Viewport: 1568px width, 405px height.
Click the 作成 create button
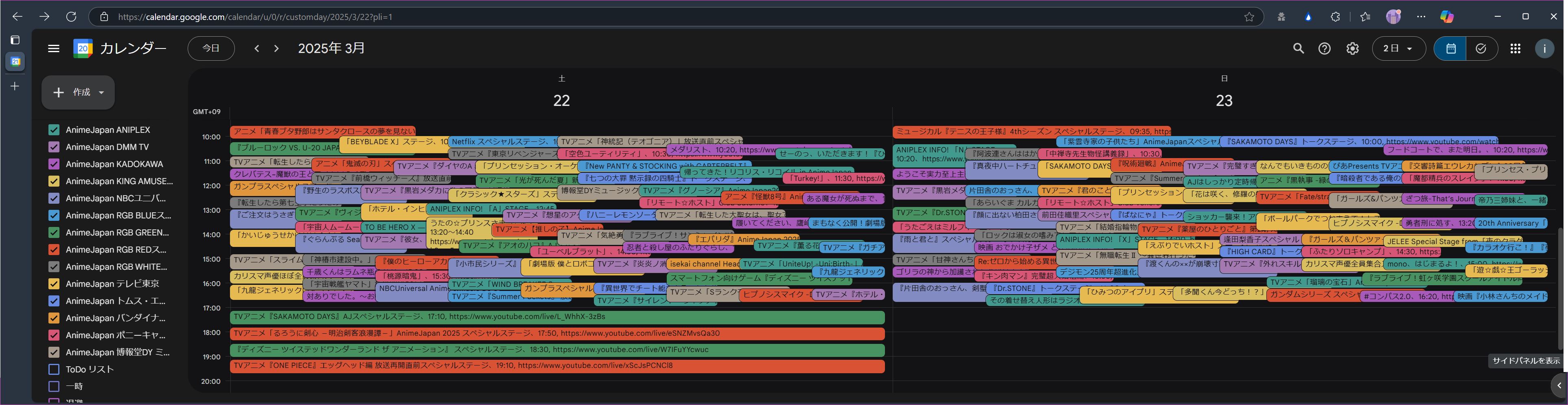click(78, 92)
